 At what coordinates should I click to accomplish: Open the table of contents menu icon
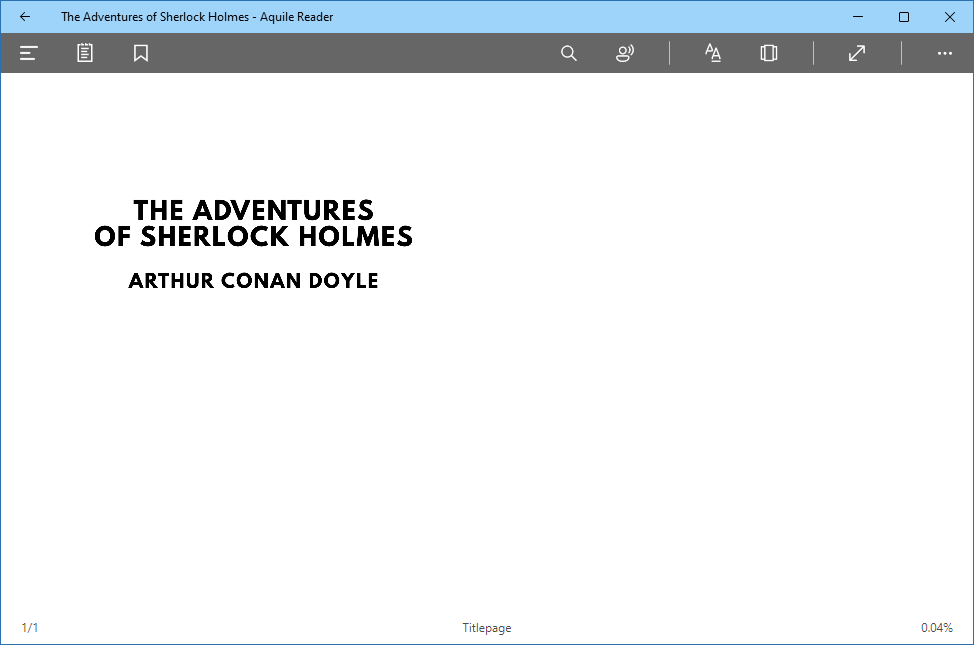click(29, 53)
